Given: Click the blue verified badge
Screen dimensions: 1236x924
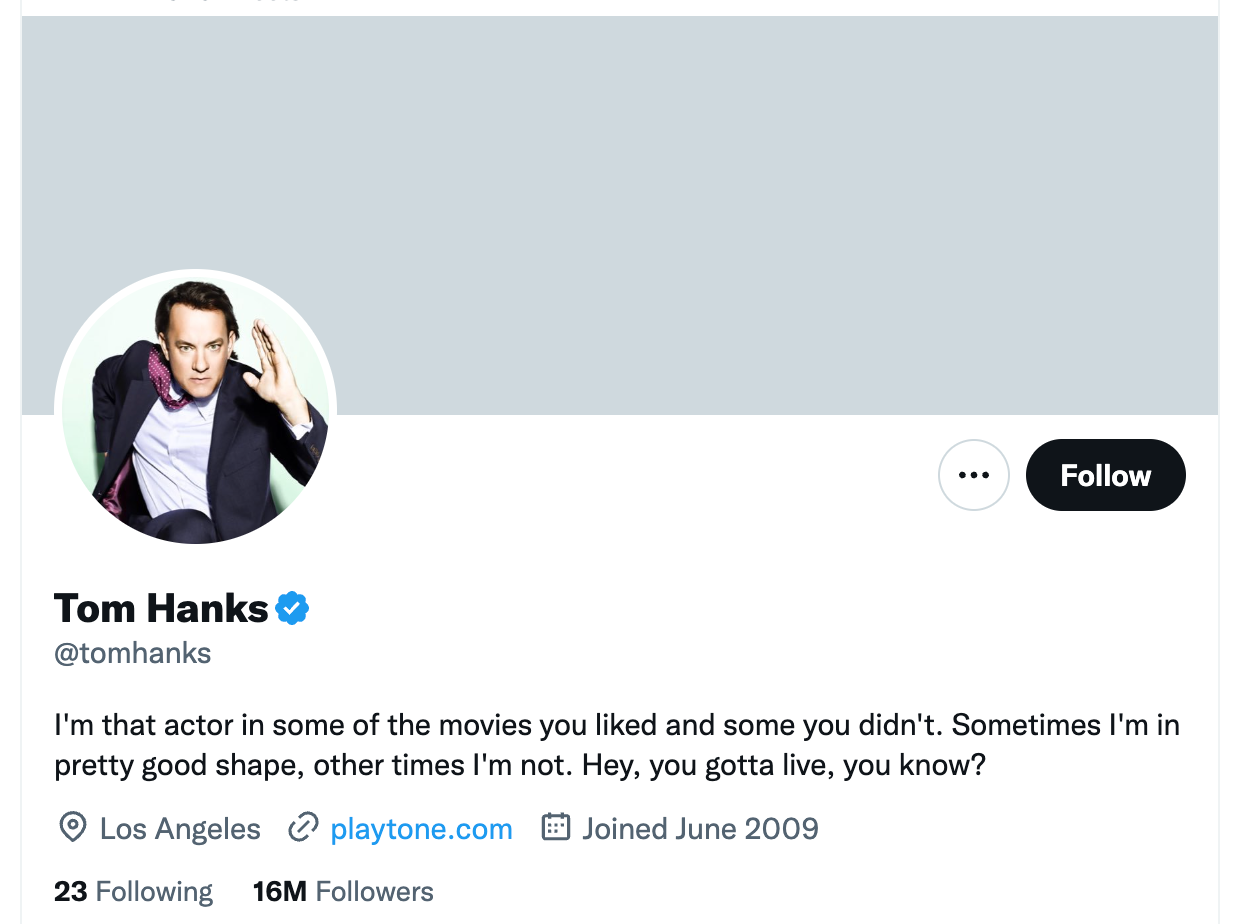Looking at the screenshot, I should 292,608.
